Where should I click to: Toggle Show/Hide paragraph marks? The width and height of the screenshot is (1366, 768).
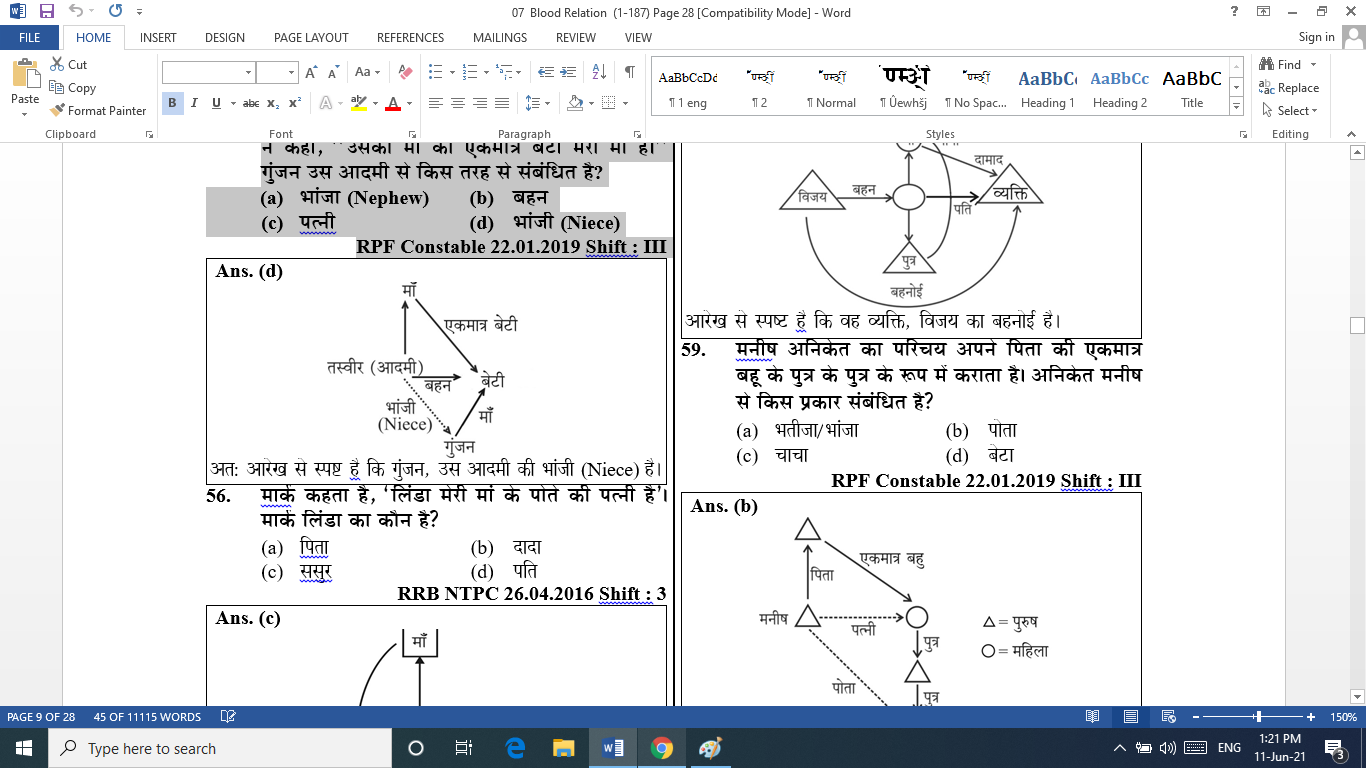coord(629,72)
